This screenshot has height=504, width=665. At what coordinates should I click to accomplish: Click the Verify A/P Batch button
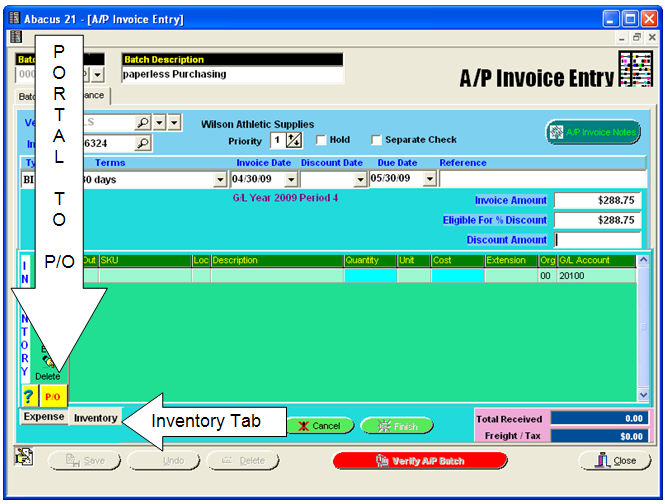coord(420,461)
